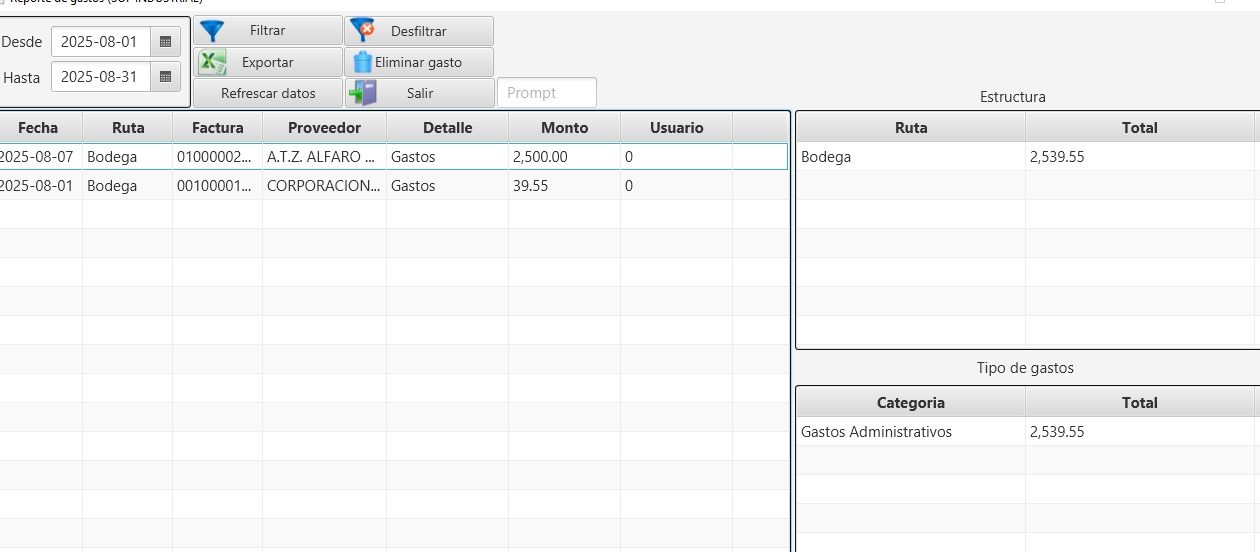The height and width of the screenshot is (552, 1260).
Task: Click the Proveedor column header
Action: (324, 127)
